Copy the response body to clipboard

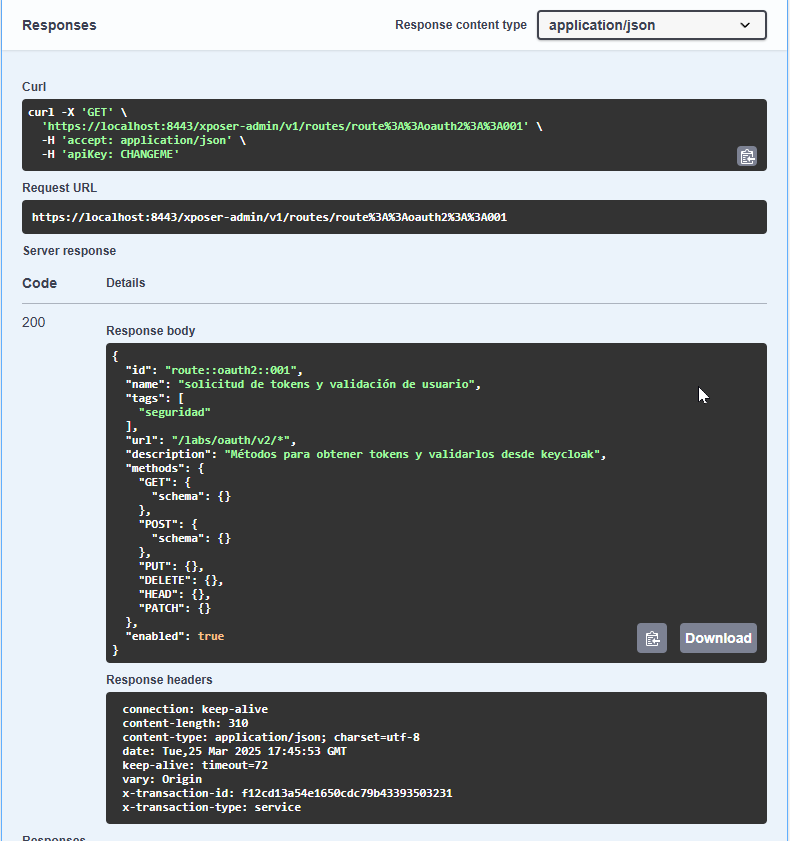pyautogui.click(x=652, y=638)
